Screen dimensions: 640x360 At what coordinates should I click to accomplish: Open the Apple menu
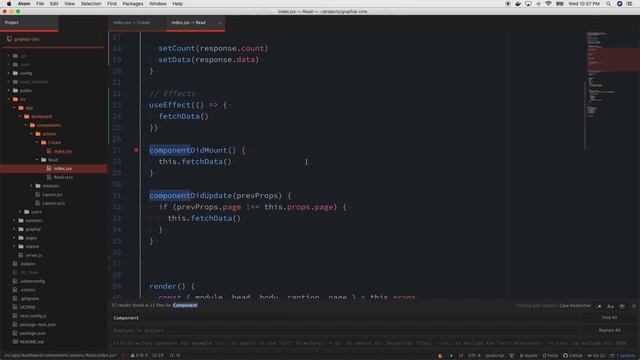(x=9, y=4)
